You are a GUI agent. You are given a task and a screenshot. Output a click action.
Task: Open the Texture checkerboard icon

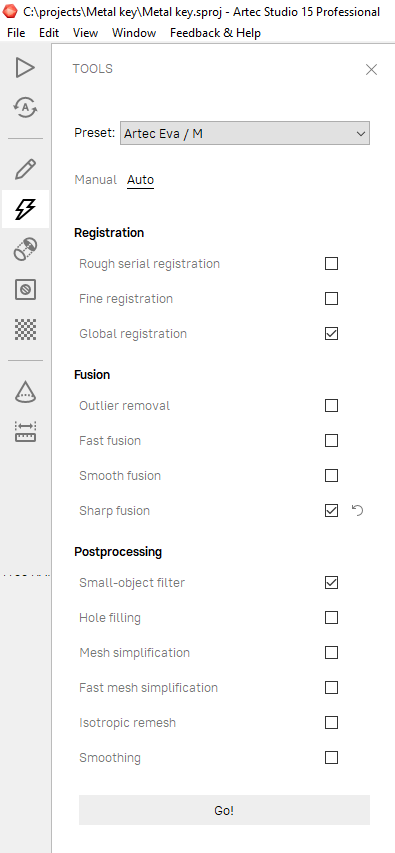pos(25,329)
